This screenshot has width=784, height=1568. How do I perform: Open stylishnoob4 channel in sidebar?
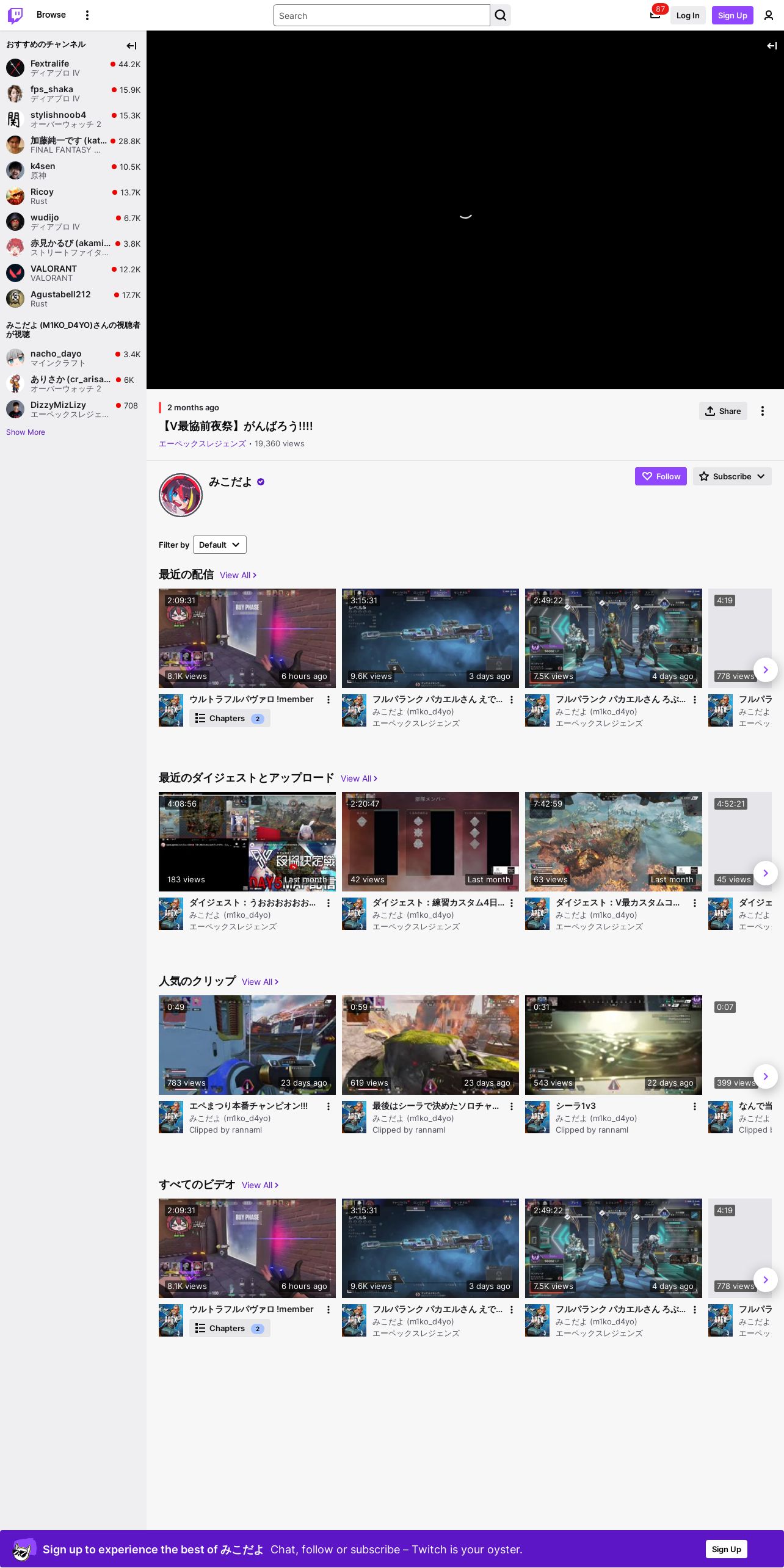tap(73, 119)
